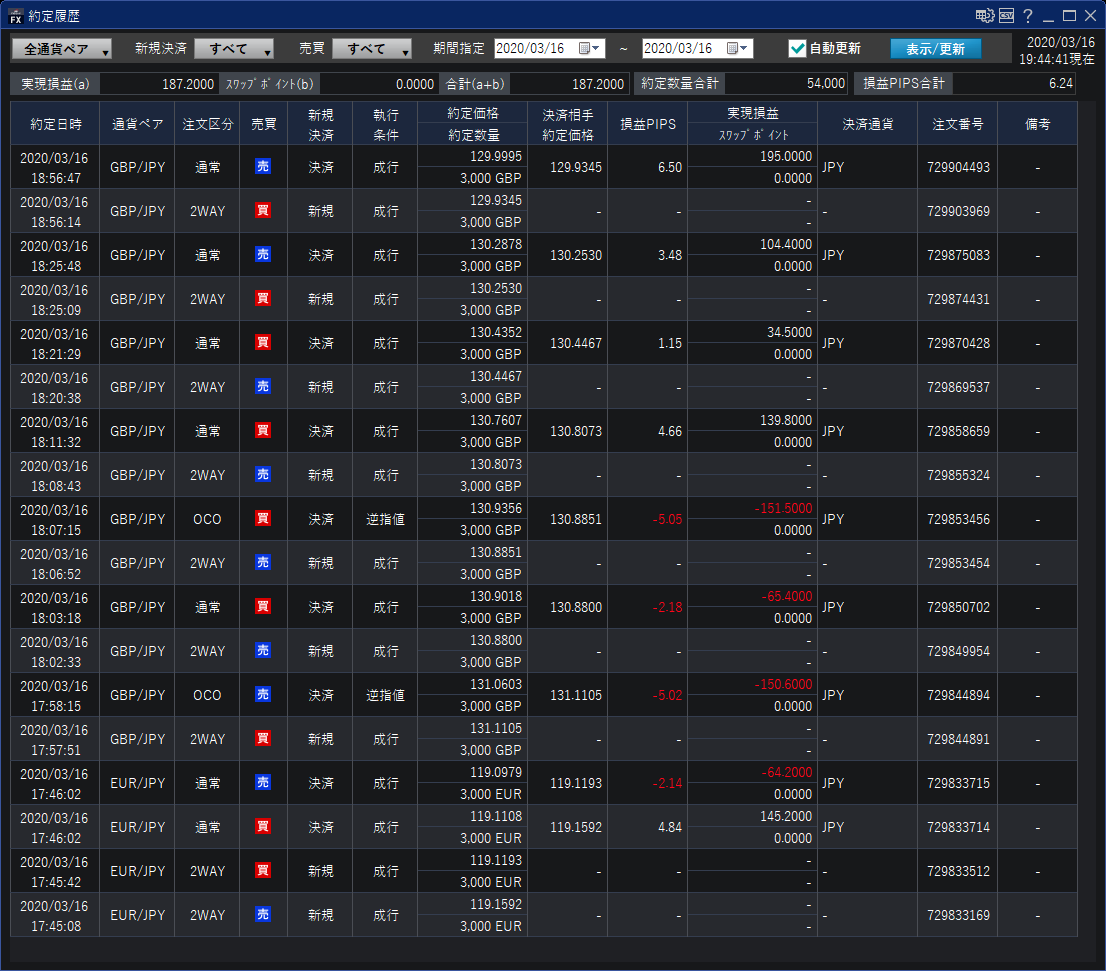Open help via the question mark icon
Screen dimensions: 1106x971
(x=1027, y=16)
